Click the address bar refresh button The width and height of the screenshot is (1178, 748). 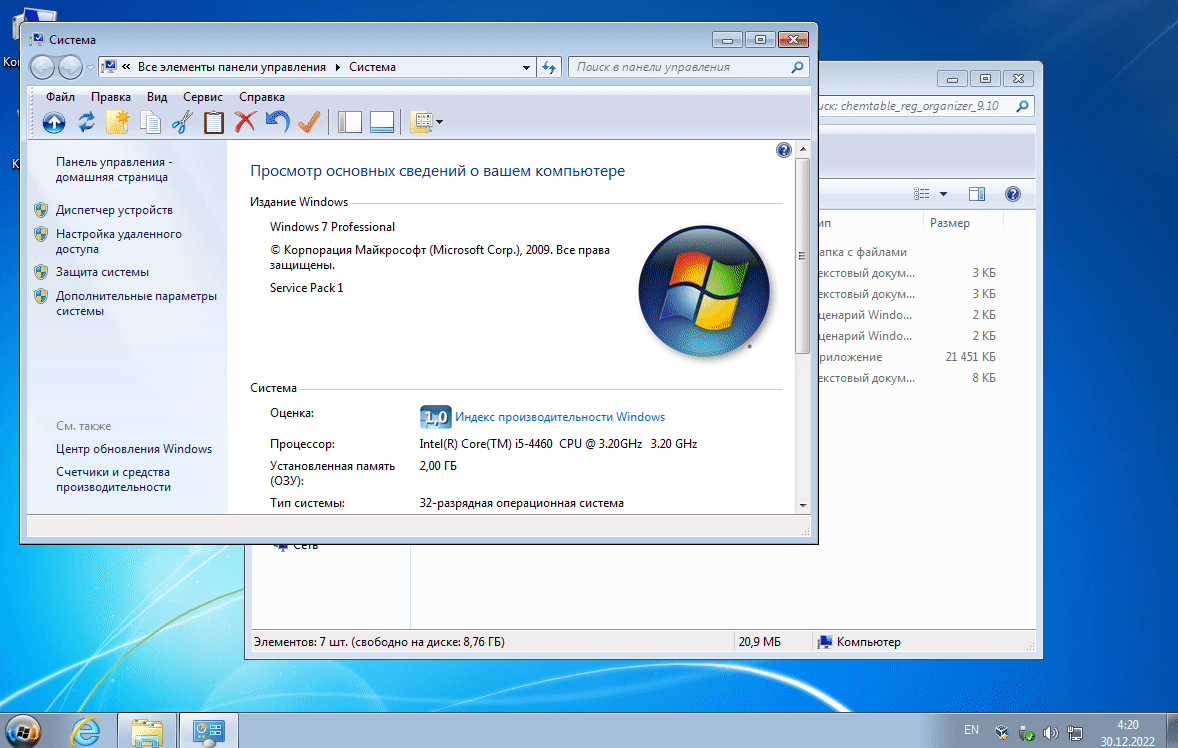tap(549, 68)
